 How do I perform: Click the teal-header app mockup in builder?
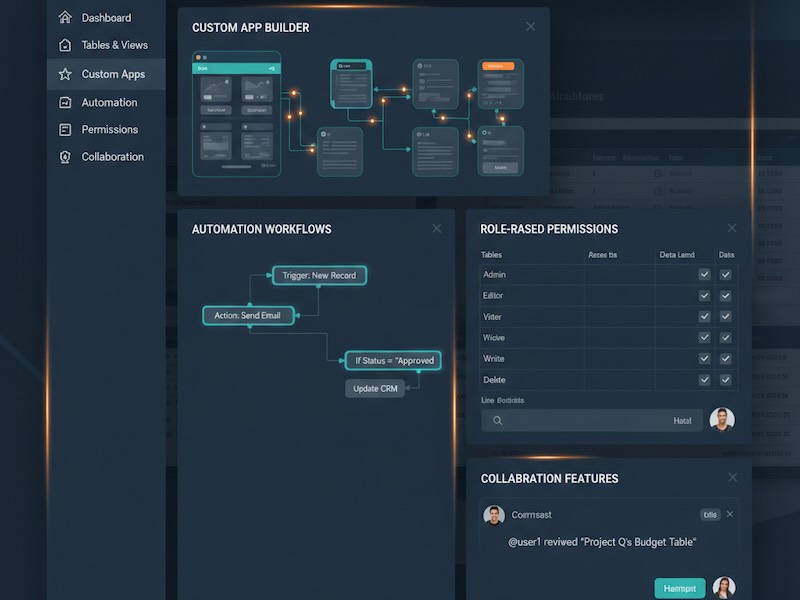point(236,114)
